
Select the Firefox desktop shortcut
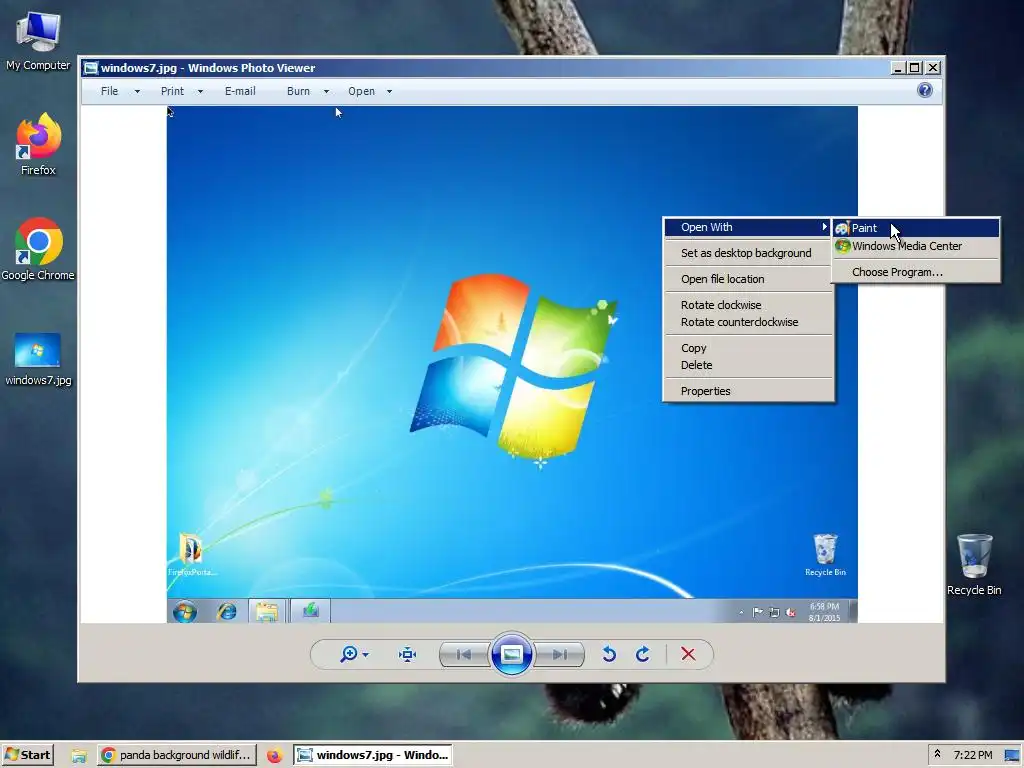(x=38, y=144)
